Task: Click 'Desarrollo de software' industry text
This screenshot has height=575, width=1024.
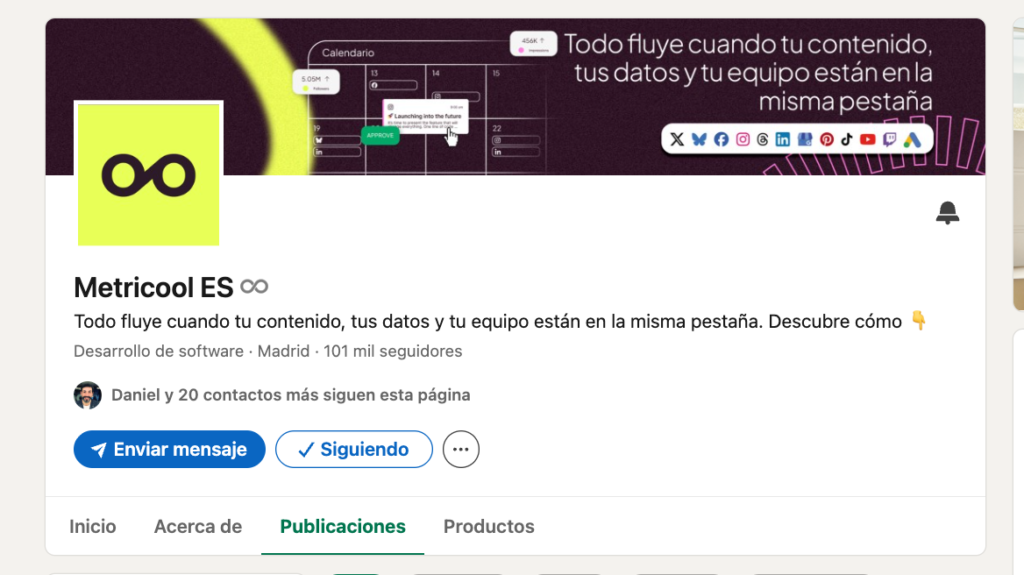Action: tap(159, 351)
